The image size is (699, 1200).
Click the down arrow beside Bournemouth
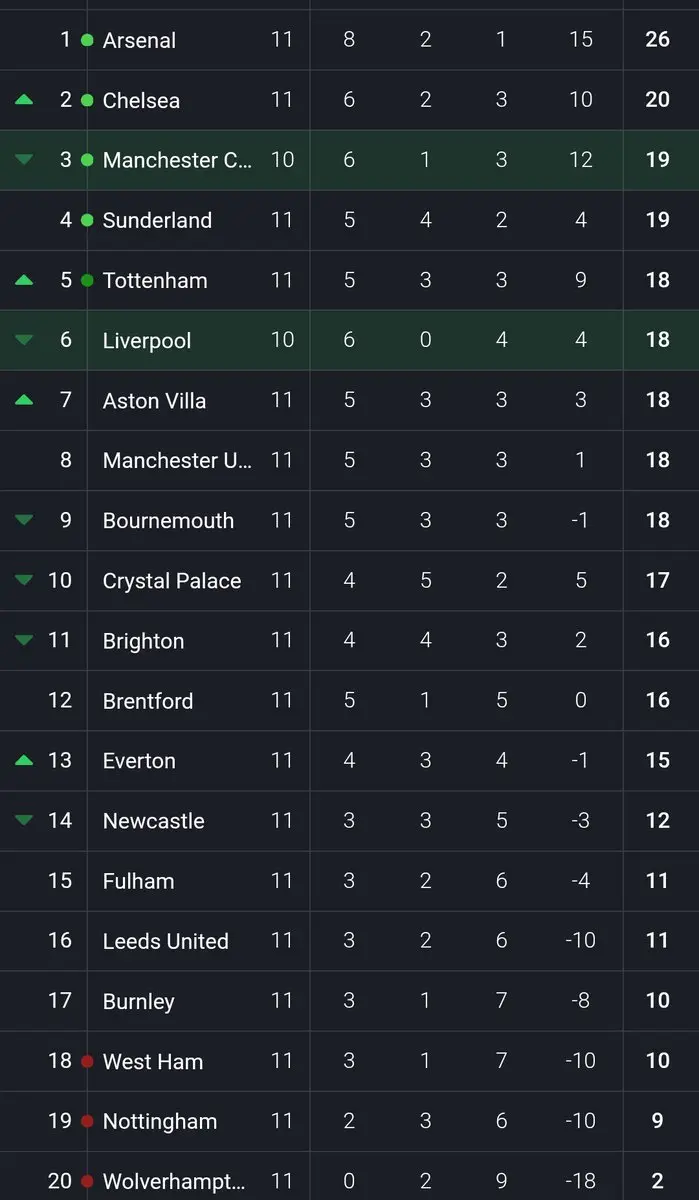click(x=25, y=520)
